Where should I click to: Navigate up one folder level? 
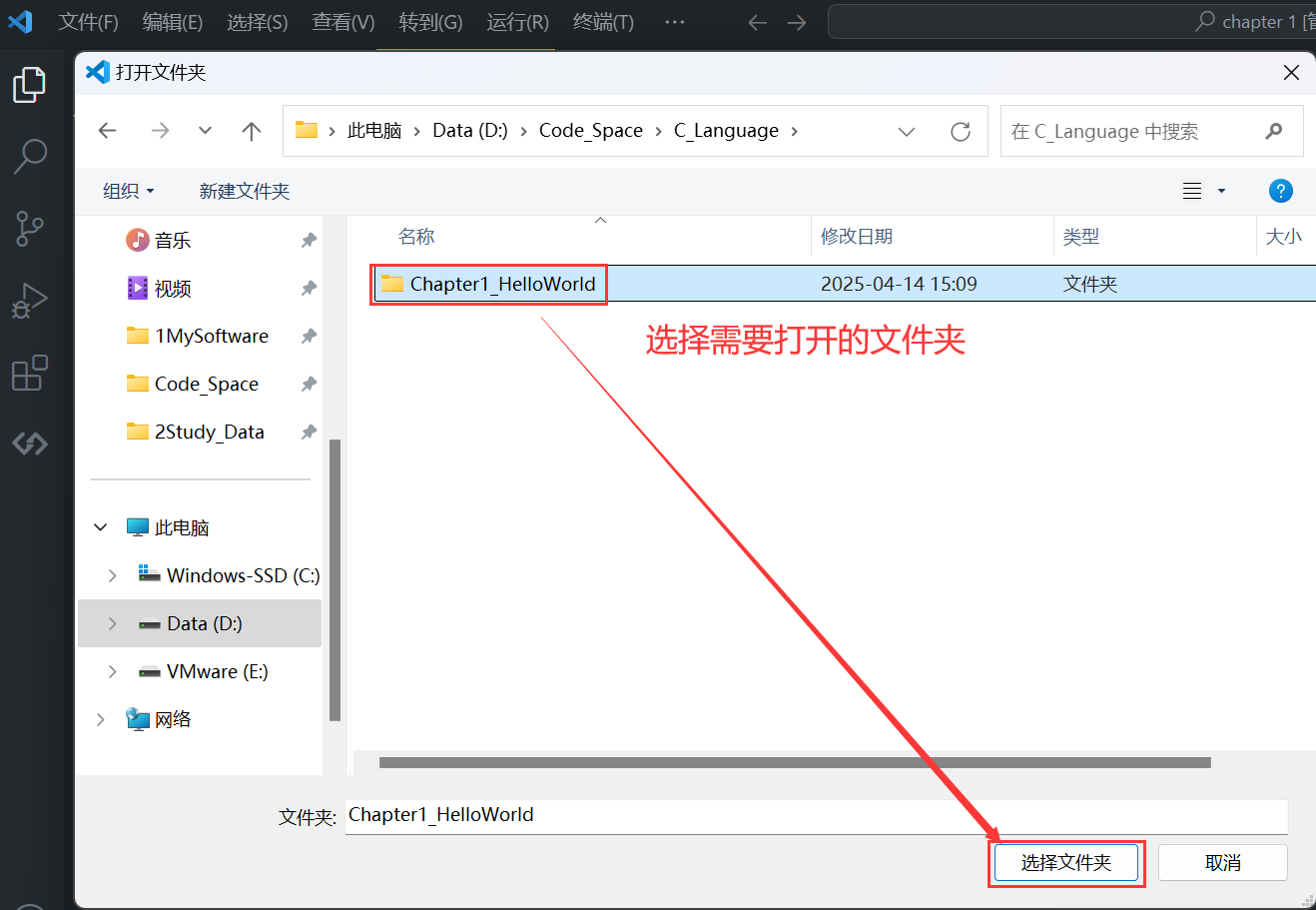[251, 130]
